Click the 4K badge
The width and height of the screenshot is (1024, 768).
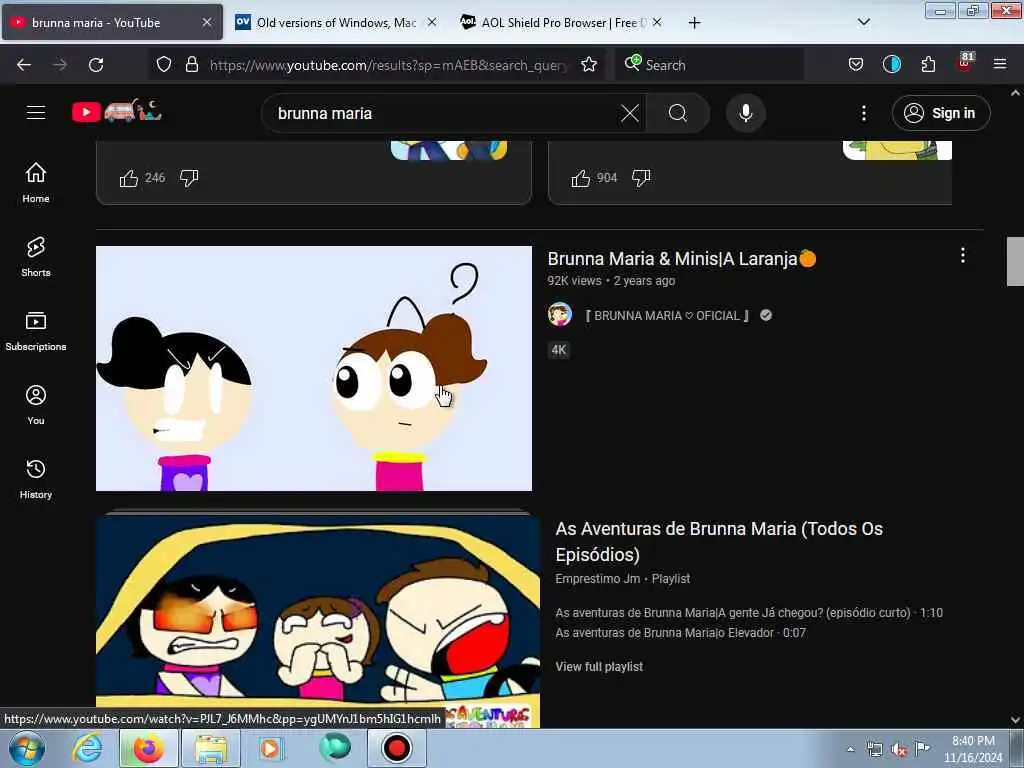click(558, 349)
